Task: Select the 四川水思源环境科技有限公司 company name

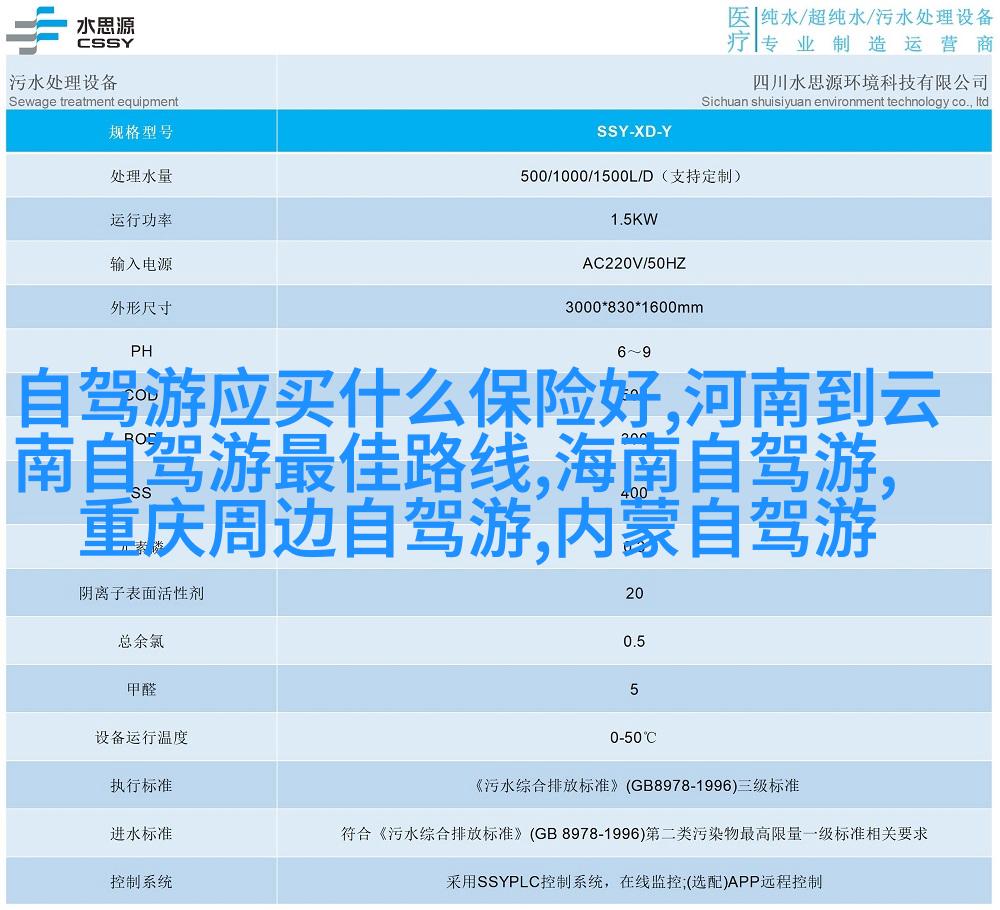Action: coord(870,82)
